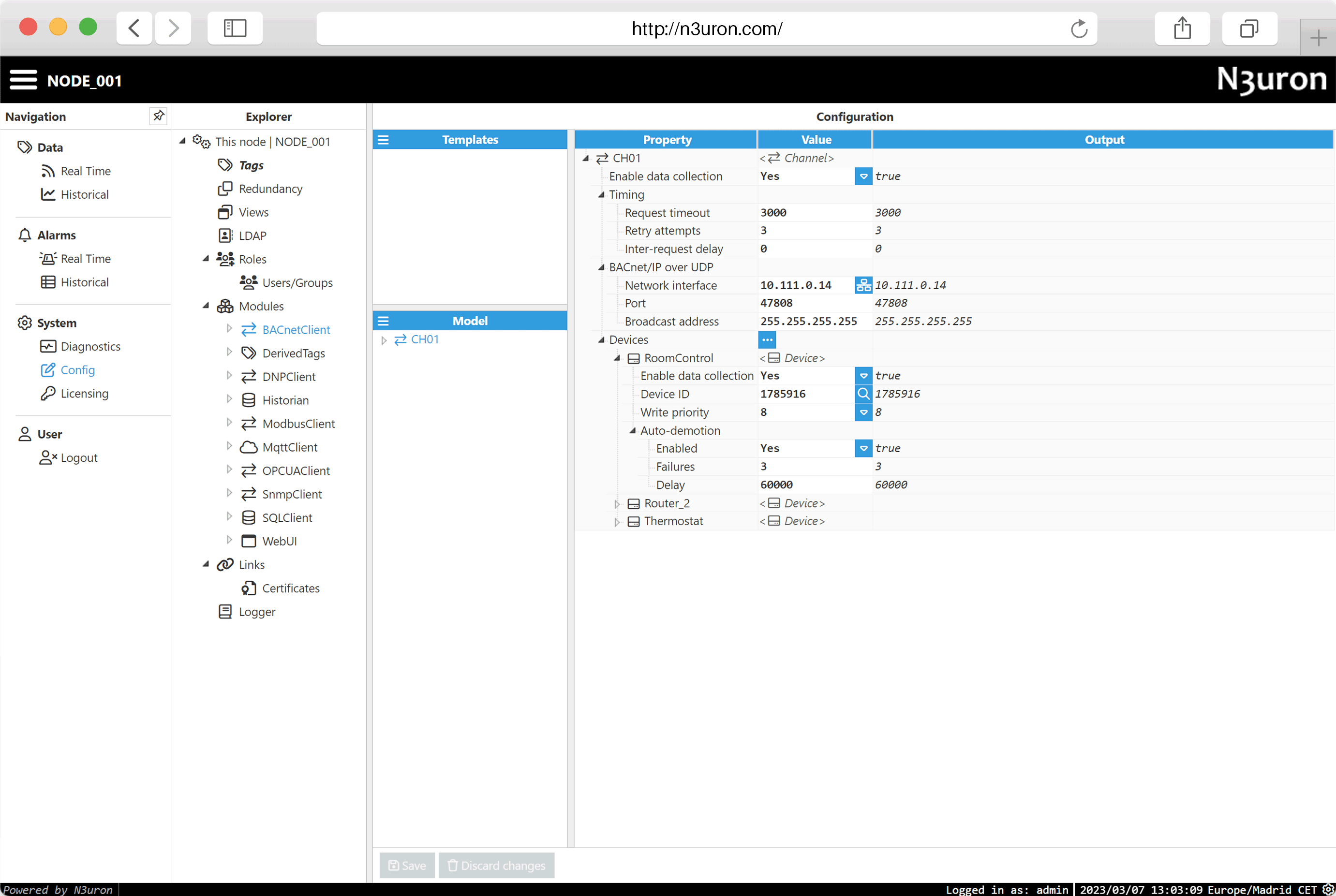Click the browser address bar

tap(707, 29)
